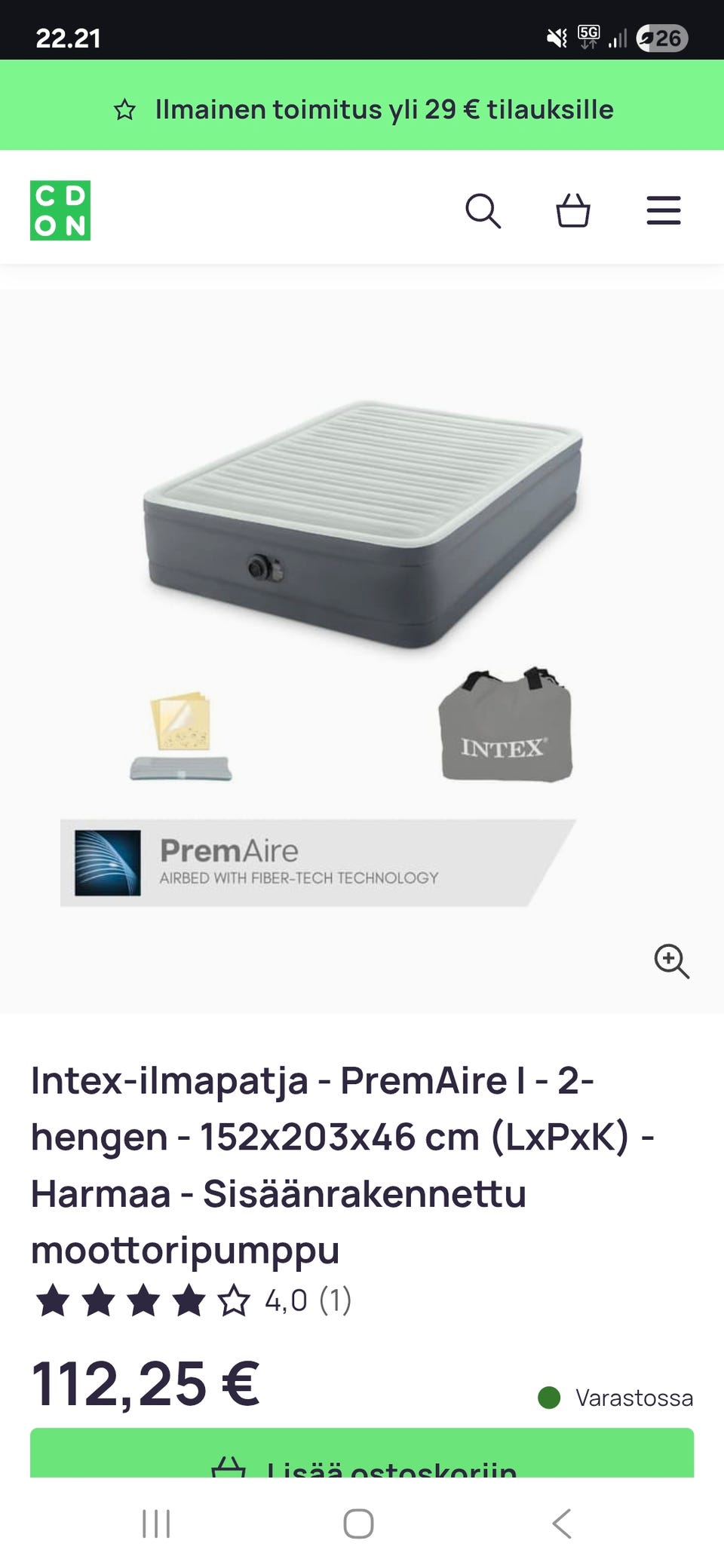Image resolution: width=724 pixels, height=1568 pixels.
Task: Tap the Android back navigation arrow
Action: pyautogui.click(x=562, y=1524)
